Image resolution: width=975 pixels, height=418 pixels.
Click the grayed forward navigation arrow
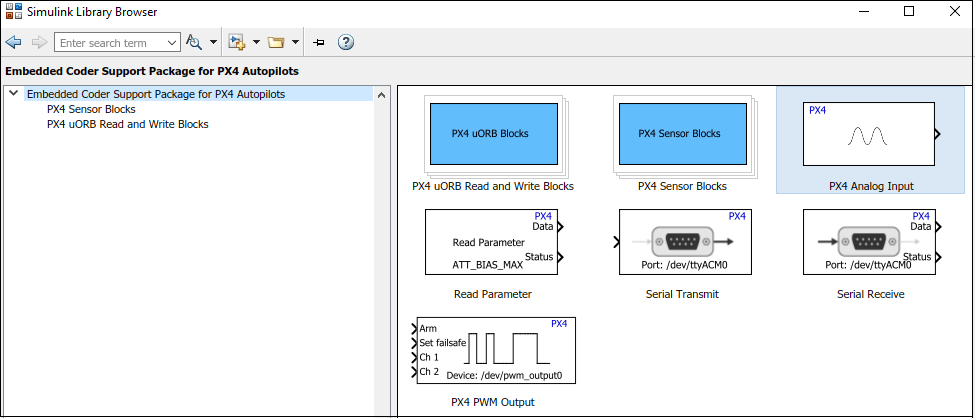(39, 42)
